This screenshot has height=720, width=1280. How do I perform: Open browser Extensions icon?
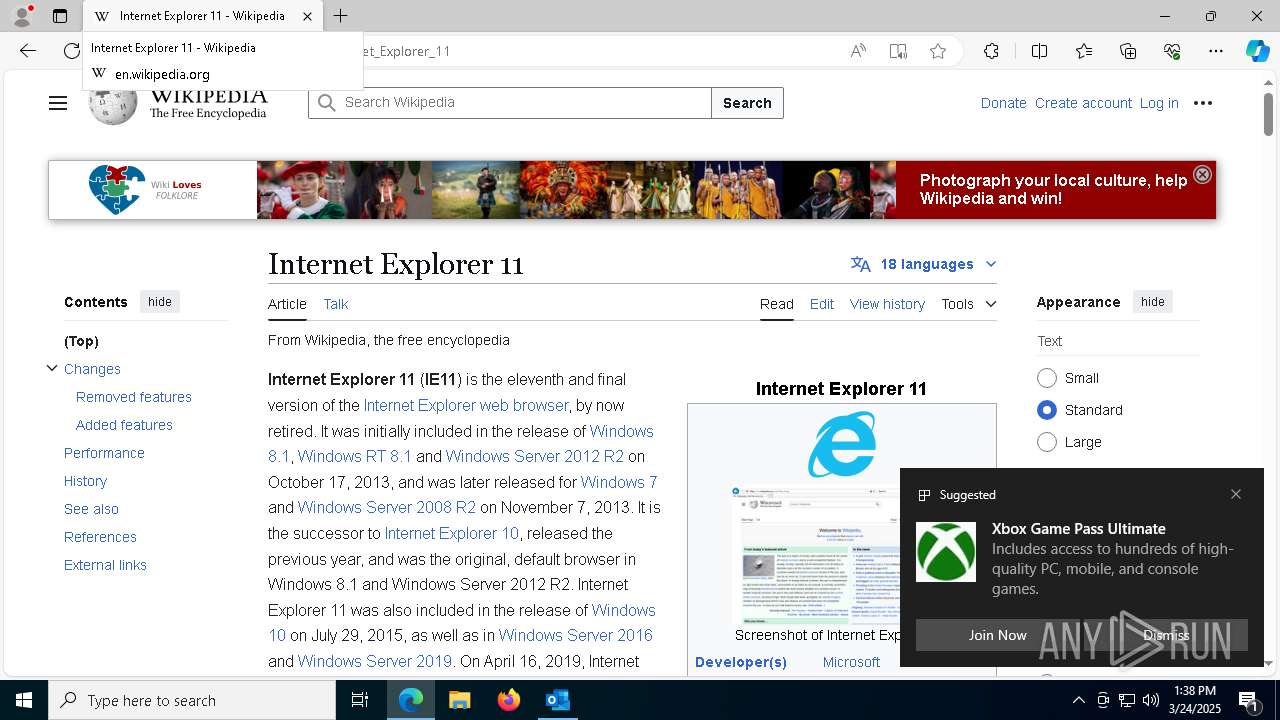(991, 51)
